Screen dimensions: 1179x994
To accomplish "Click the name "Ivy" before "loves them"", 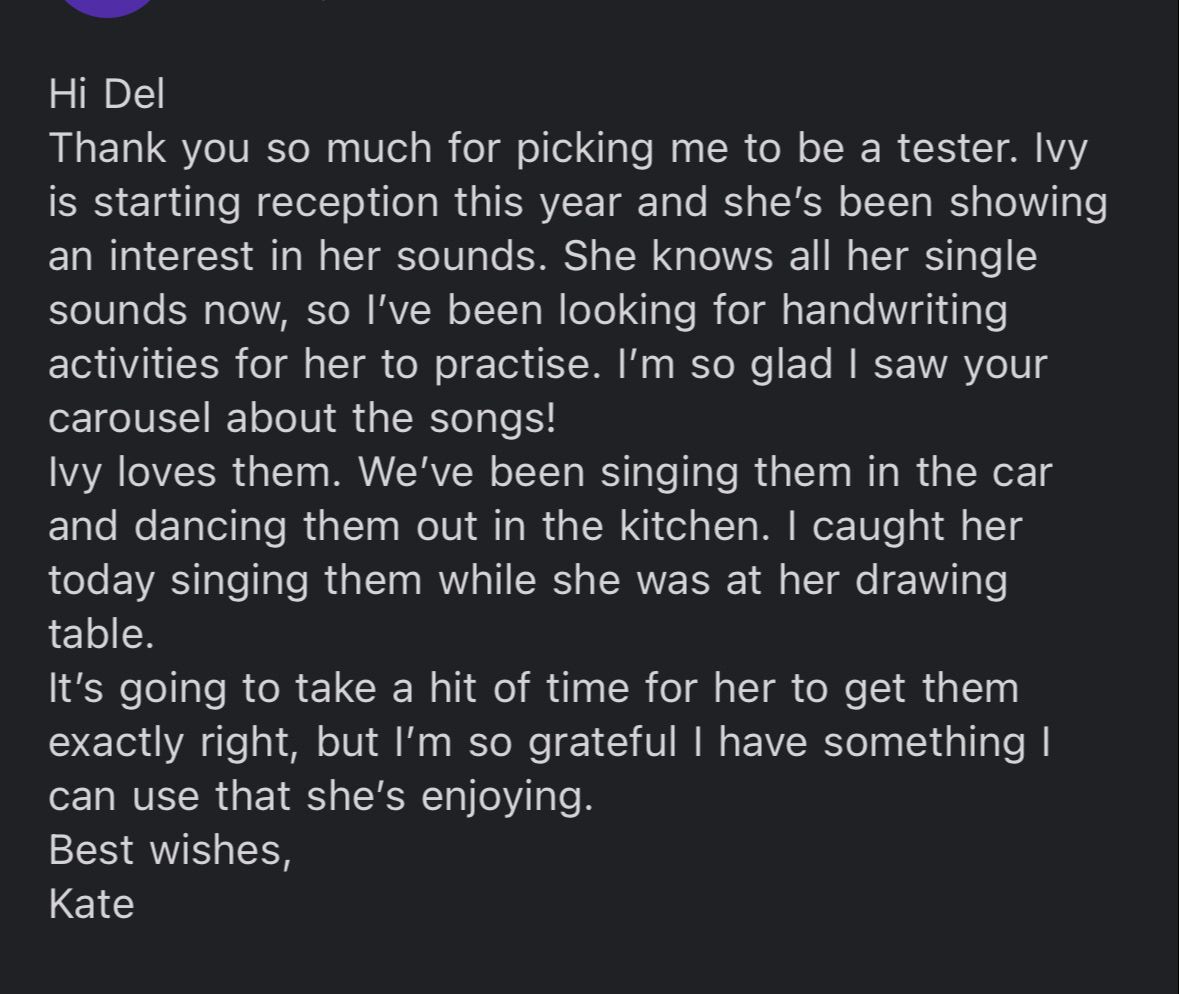I will pyautogui.click(x=76, y=472).
